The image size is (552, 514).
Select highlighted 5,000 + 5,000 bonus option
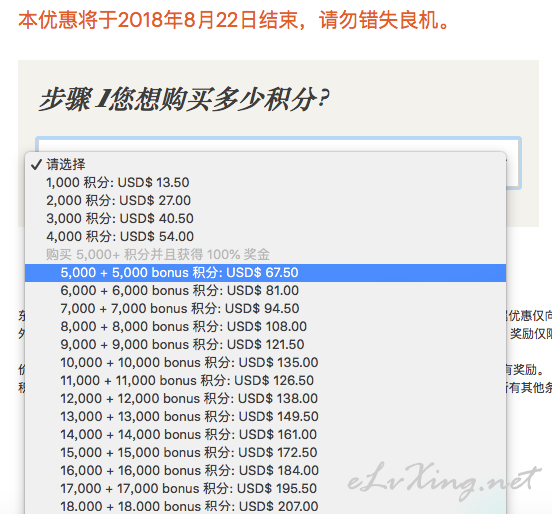coord(265,272)
